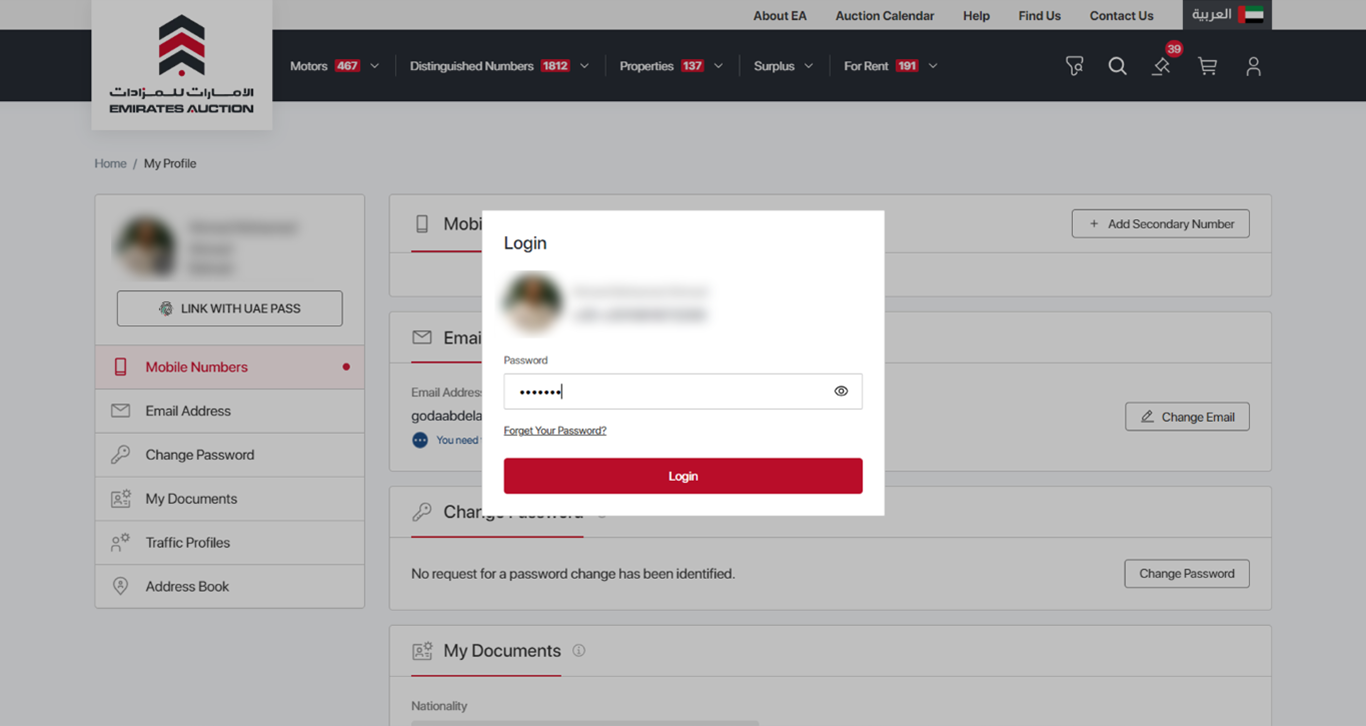The image size is (1366, 726).
Task: Open Auction Calendar in top bar
Action: coord(884,16)
